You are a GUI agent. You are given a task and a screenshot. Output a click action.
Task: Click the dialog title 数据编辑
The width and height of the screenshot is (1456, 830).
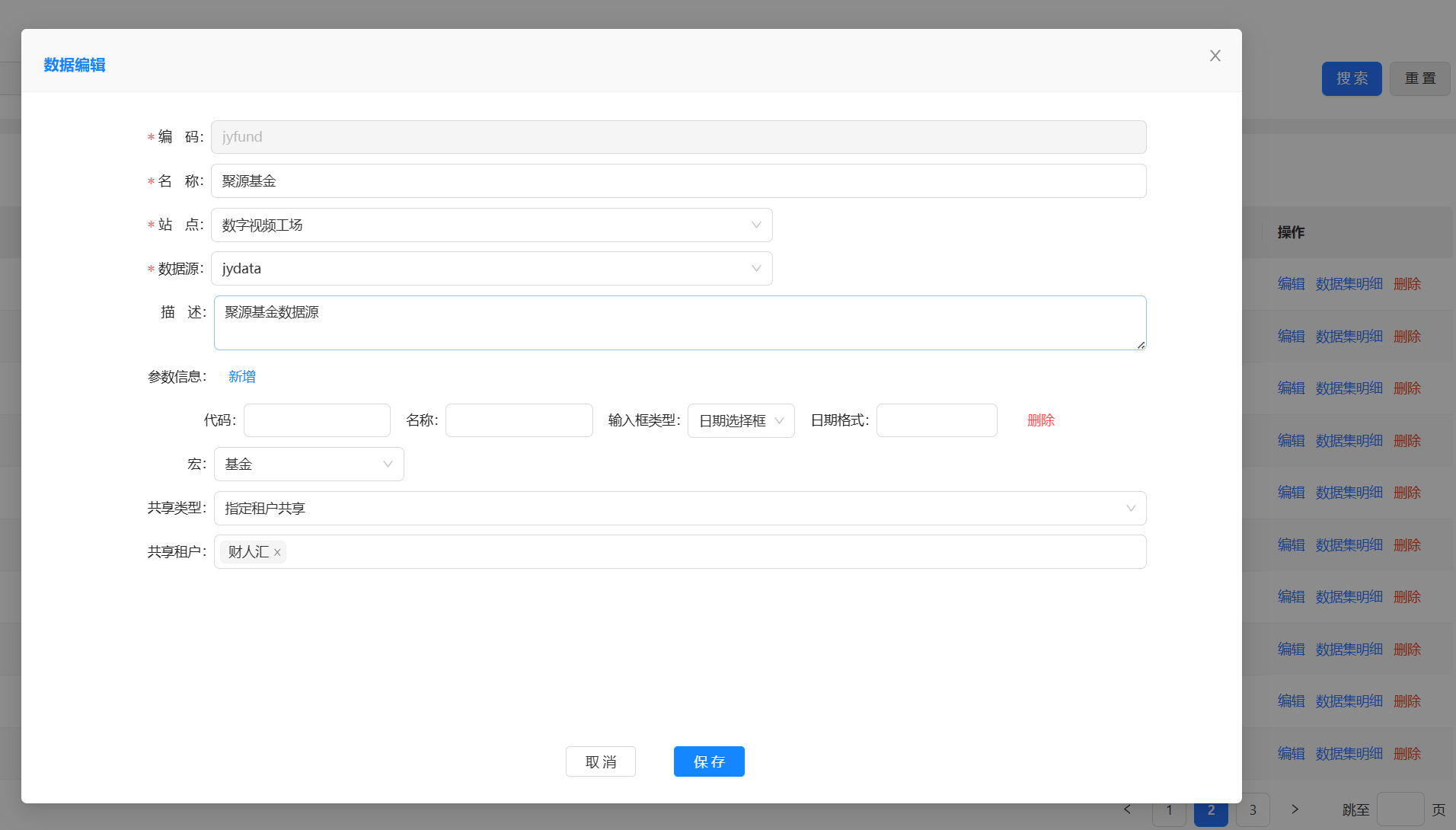pyautogui.click(x=75, y=65)
